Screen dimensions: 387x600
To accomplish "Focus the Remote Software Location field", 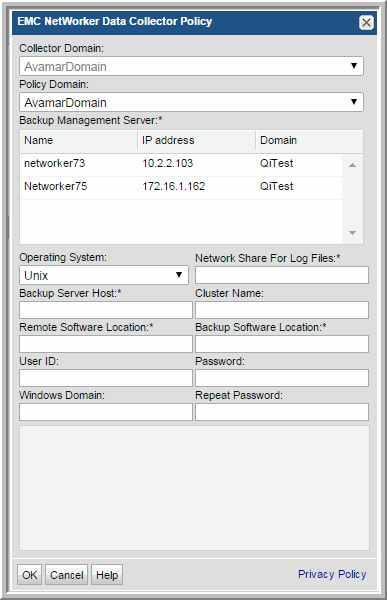I will pyautogui.click(x=106, y=344).
